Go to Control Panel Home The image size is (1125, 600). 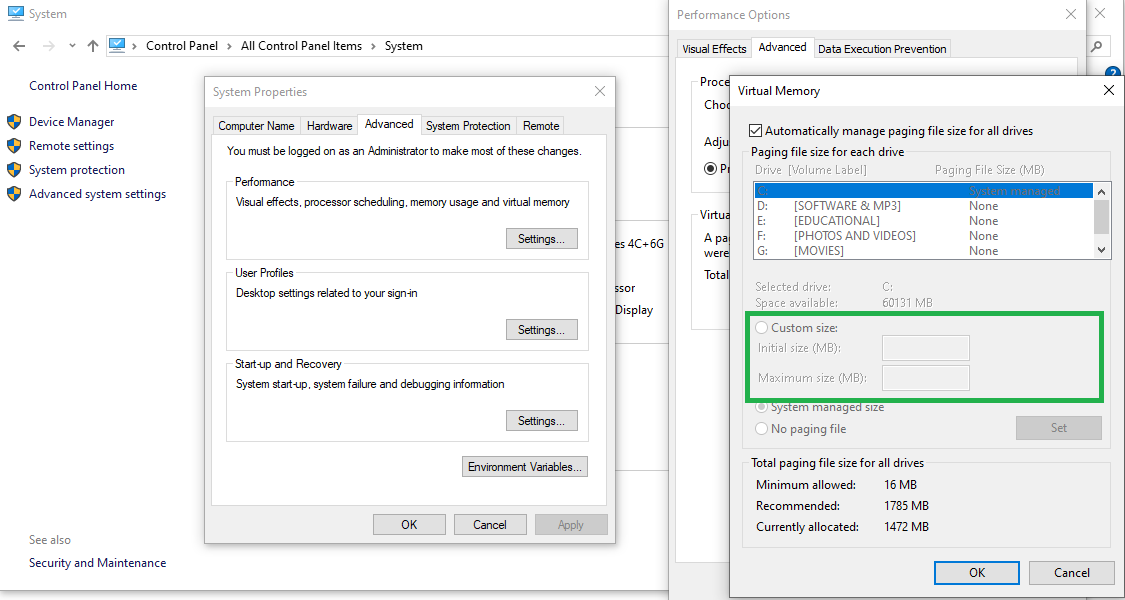(83, 85)
